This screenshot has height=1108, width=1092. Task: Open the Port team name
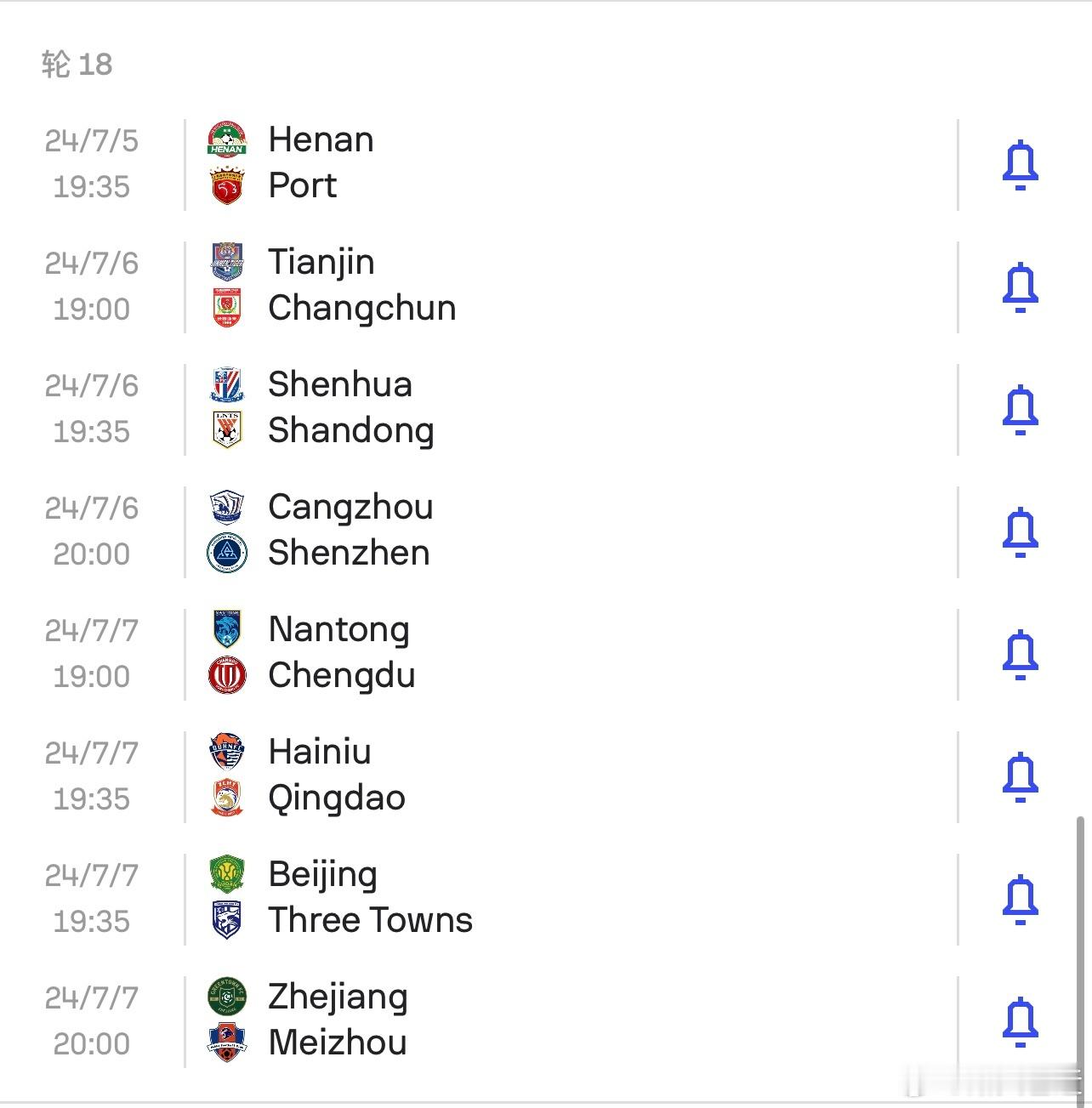click(302, 185)
